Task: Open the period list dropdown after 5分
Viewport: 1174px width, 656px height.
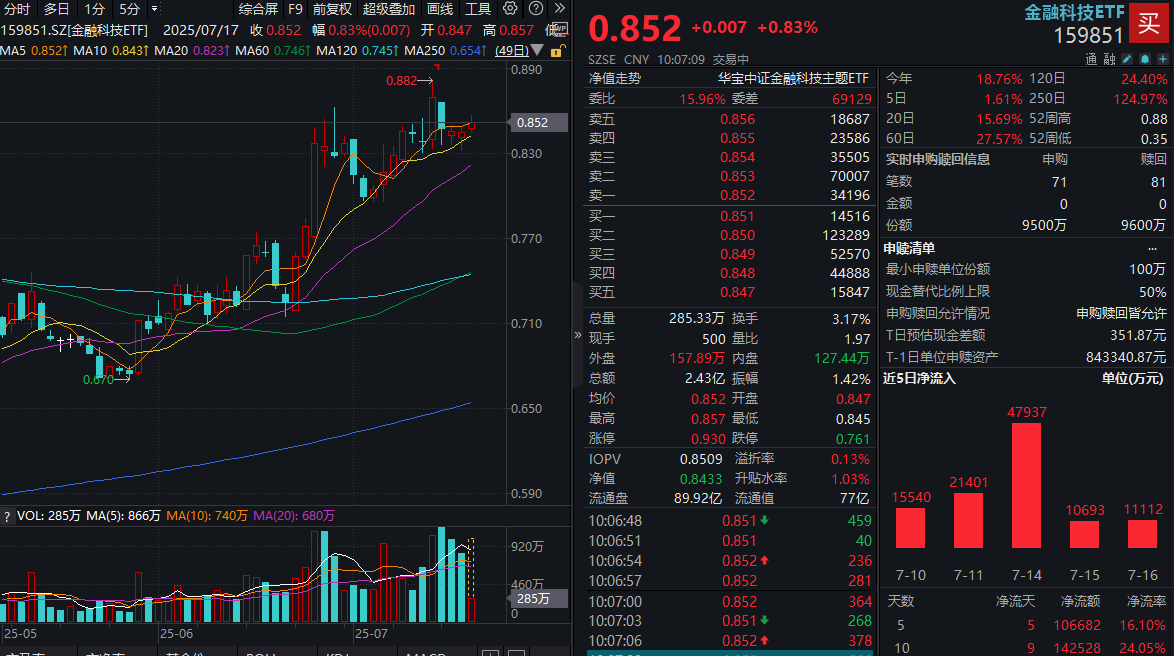Action: 154,9
